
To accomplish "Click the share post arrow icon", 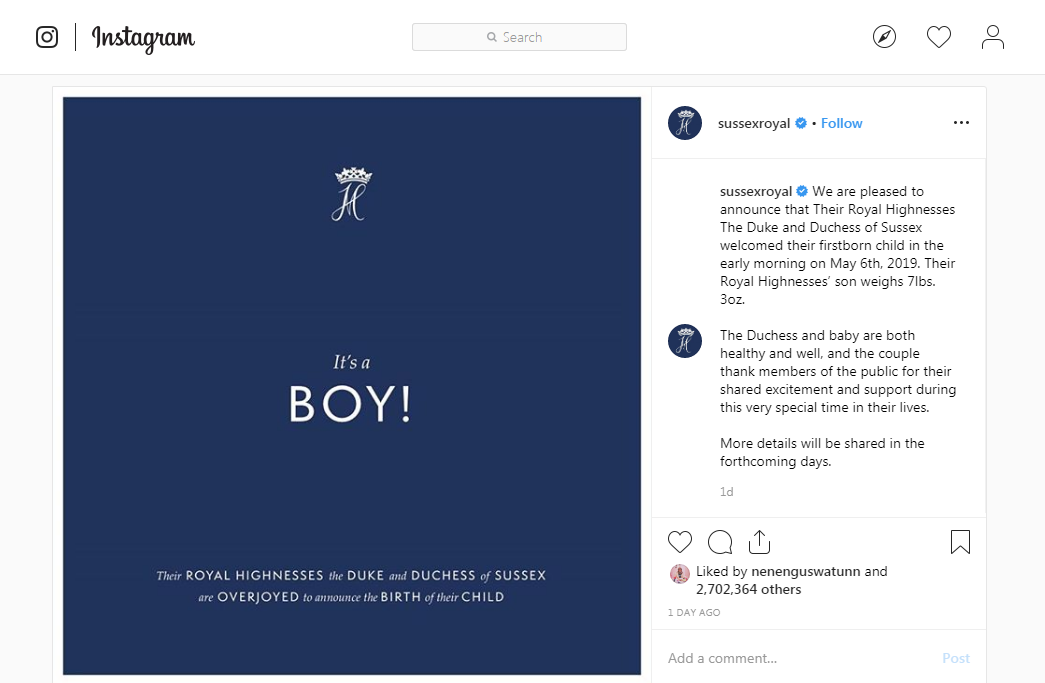I will click(x=760, y=542).
